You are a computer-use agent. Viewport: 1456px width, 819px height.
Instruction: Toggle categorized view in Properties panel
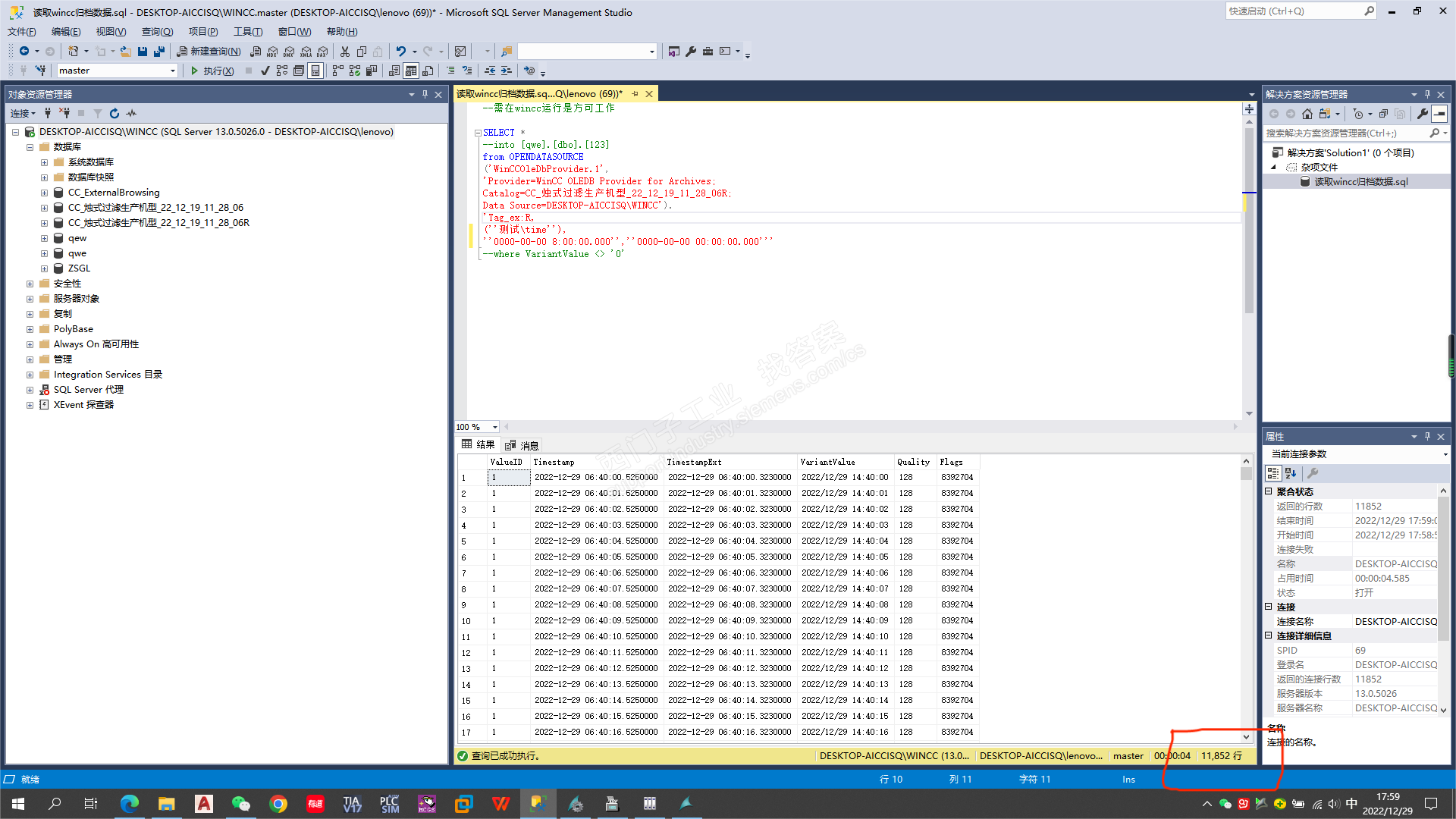point(1273,473)
